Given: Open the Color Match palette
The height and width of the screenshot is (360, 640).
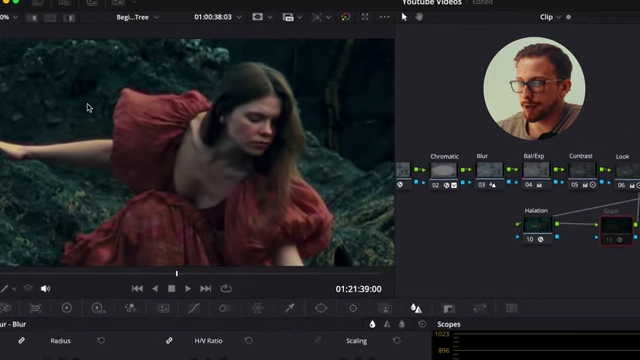Looking at the screenshot, I should [x=35, y=308].
